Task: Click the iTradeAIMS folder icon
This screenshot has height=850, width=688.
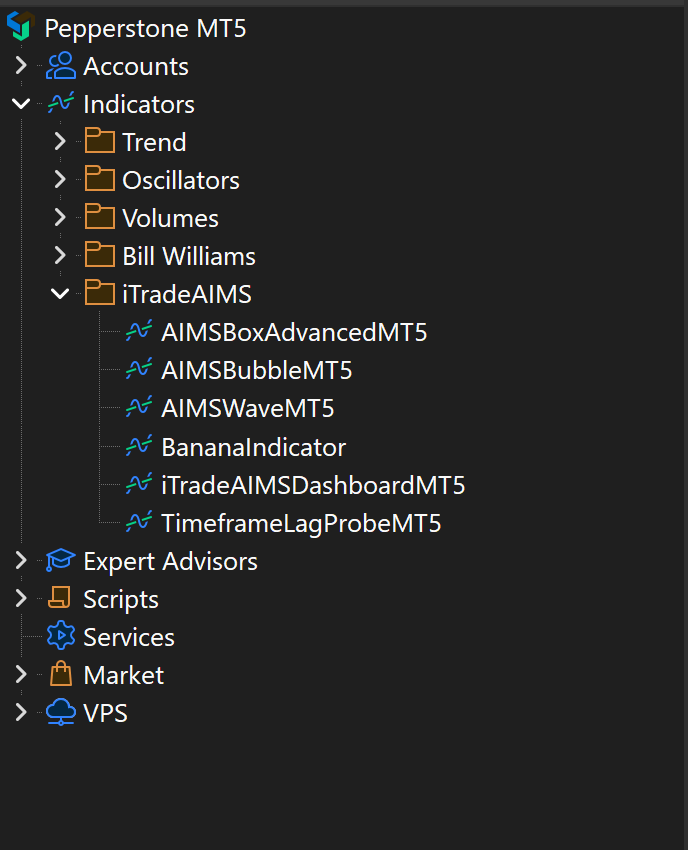Action: pos(100,293)
